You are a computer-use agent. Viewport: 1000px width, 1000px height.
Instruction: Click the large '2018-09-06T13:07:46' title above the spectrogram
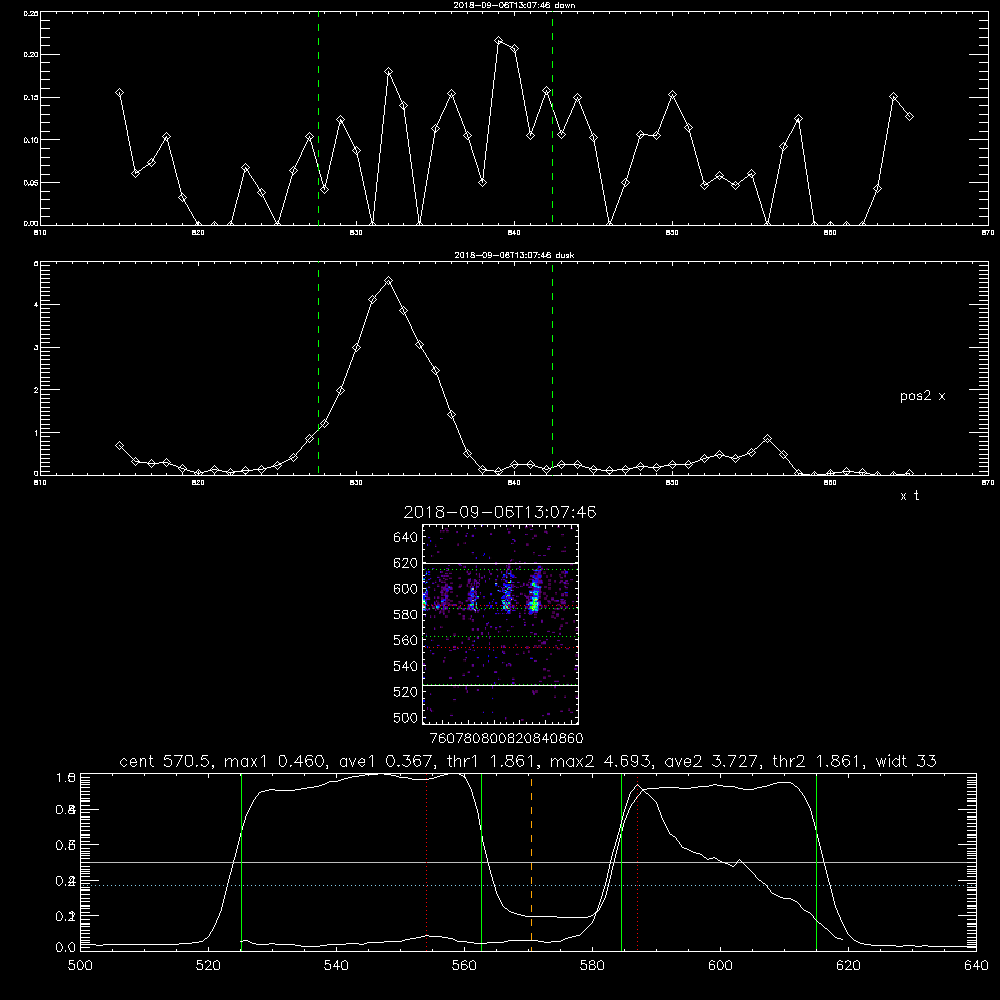tap(500, 512)
